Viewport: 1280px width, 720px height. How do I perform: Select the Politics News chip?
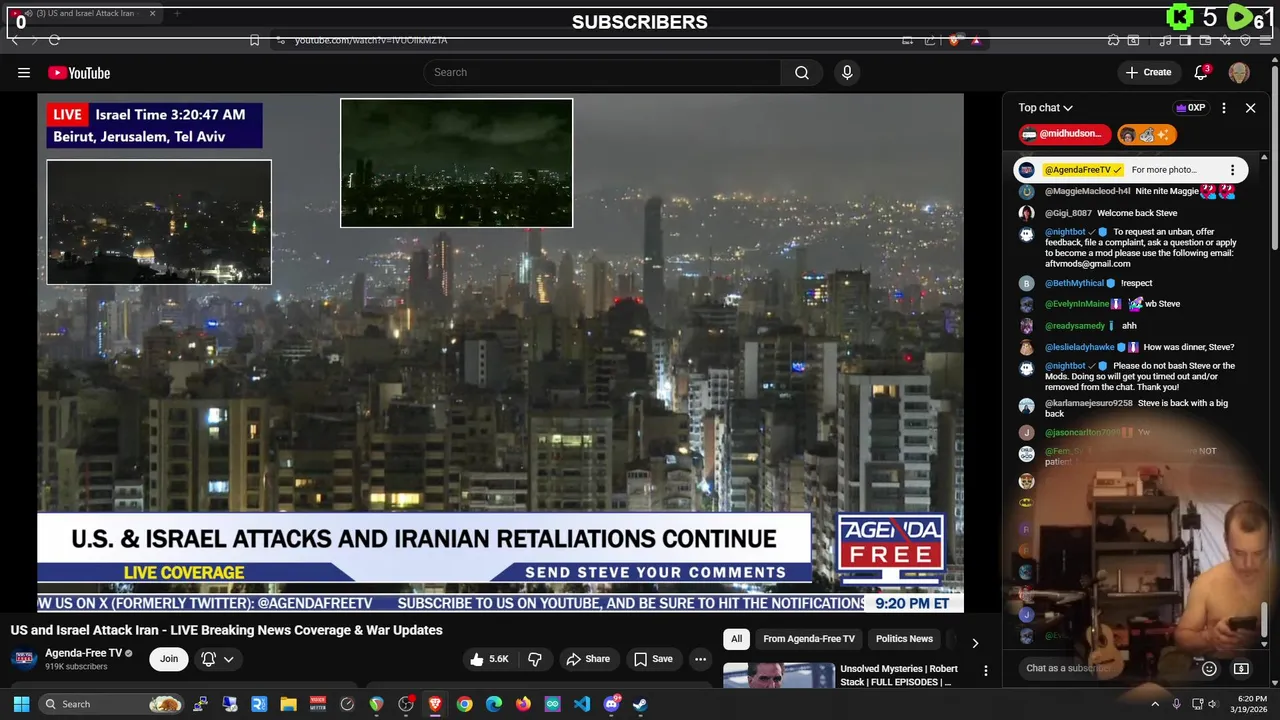(904, 639)
